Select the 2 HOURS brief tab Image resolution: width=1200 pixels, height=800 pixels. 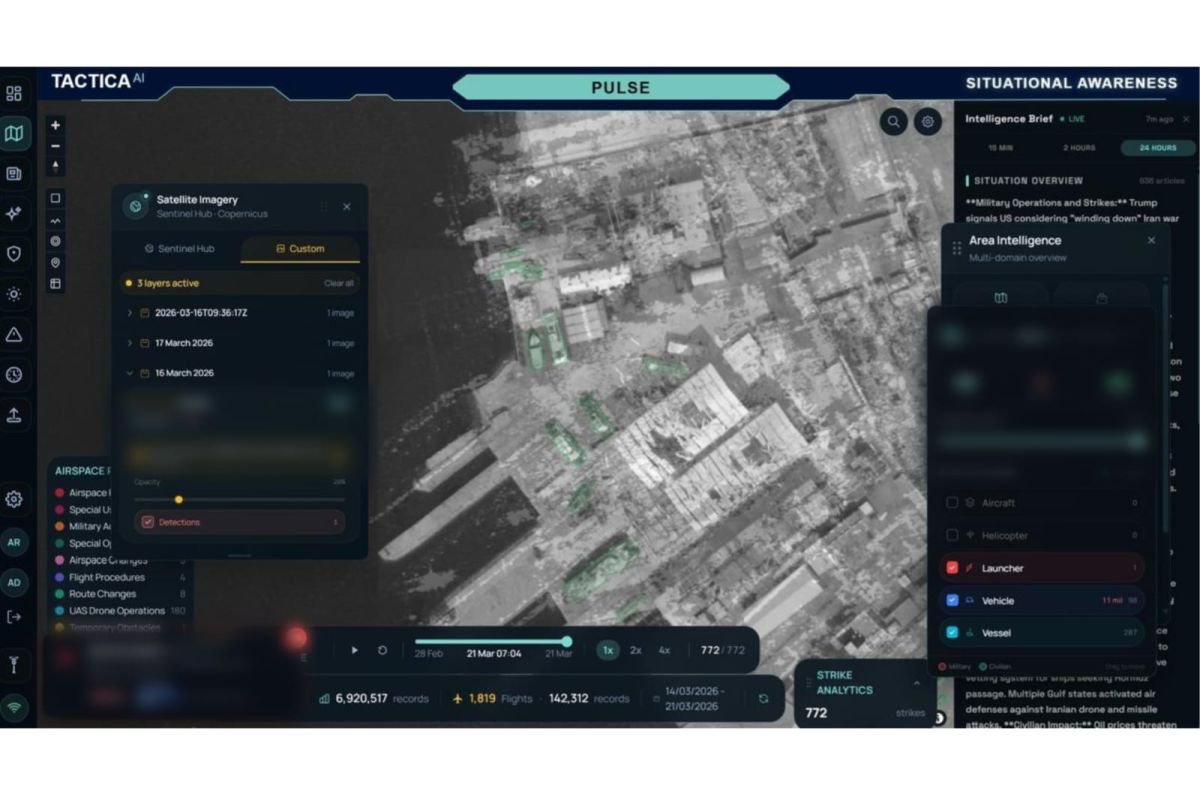click(1078, 148)
